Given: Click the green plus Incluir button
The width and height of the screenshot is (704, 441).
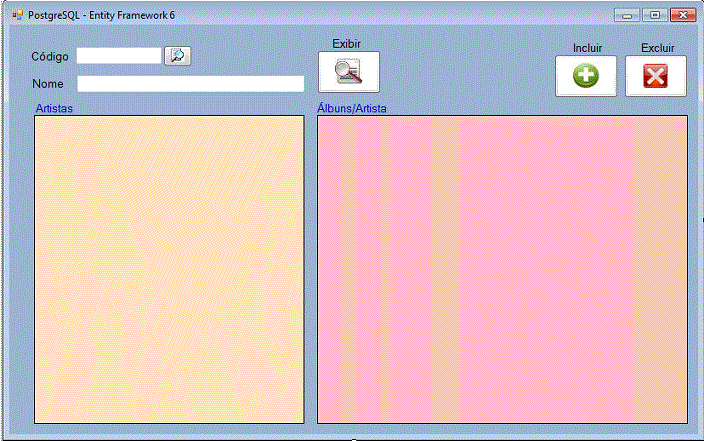Looking at the screenshot, I should 586,76.
